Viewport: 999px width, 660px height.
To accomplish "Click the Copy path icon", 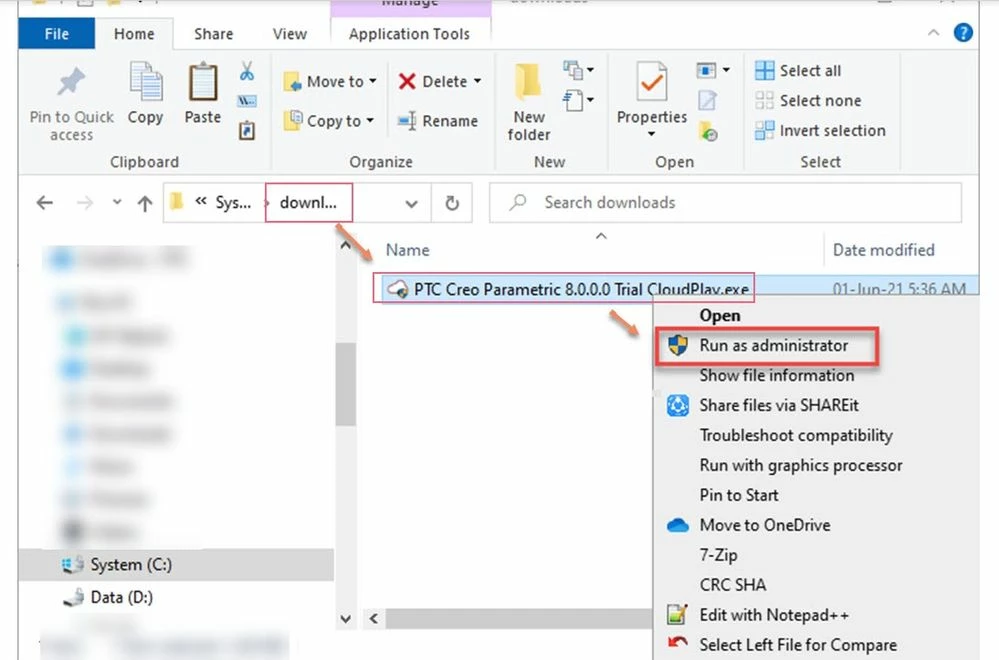I will pyautogui.click(x=247, y=101).
